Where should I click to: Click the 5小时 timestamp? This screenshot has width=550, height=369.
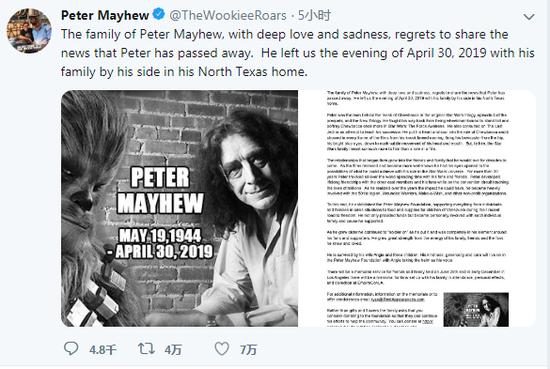tap(315, 15)
